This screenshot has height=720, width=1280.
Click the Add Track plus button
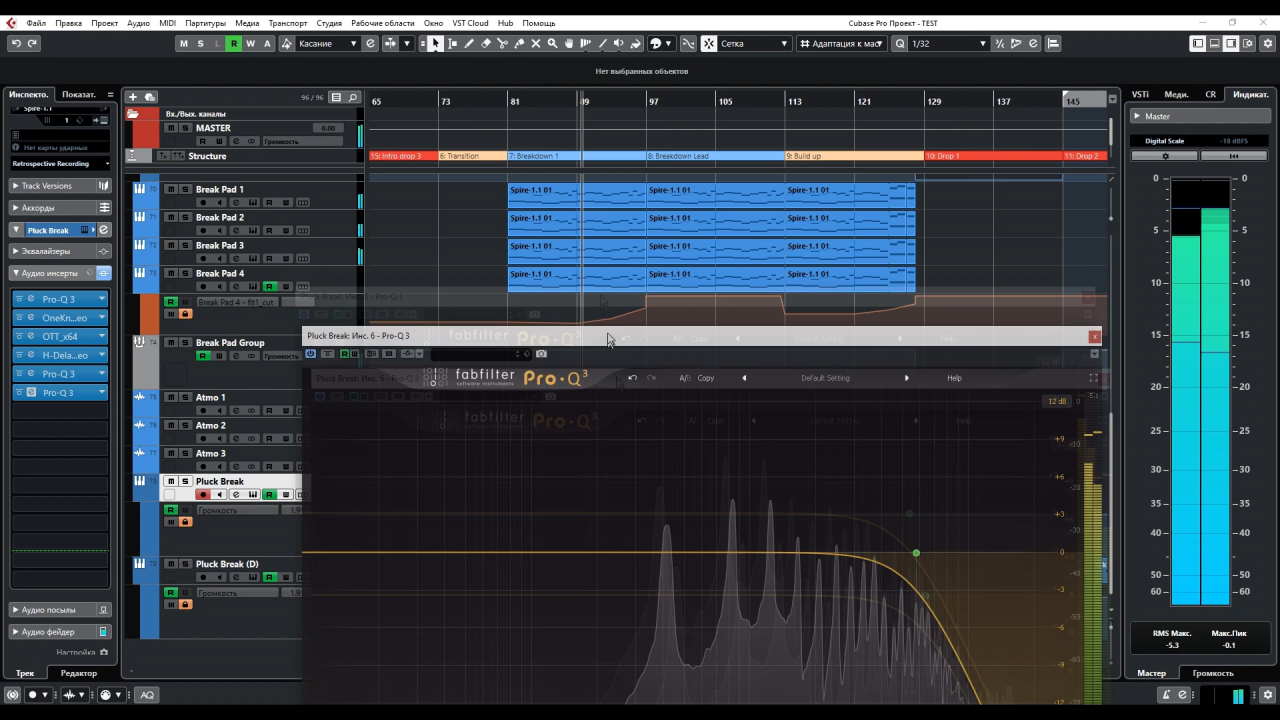tap(133, 97)
